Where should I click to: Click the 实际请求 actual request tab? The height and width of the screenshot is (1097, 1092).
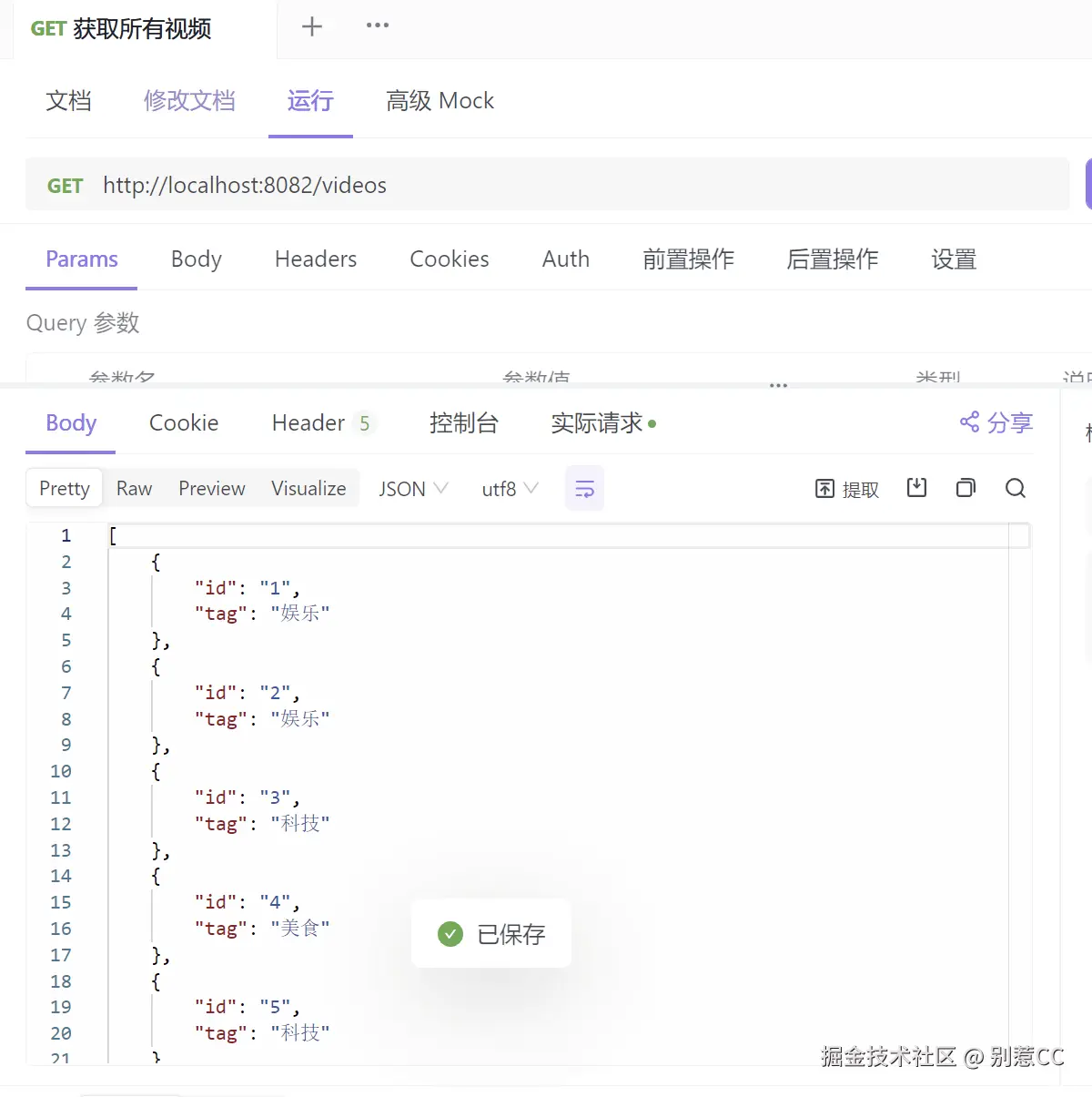(x=596, y=422)
